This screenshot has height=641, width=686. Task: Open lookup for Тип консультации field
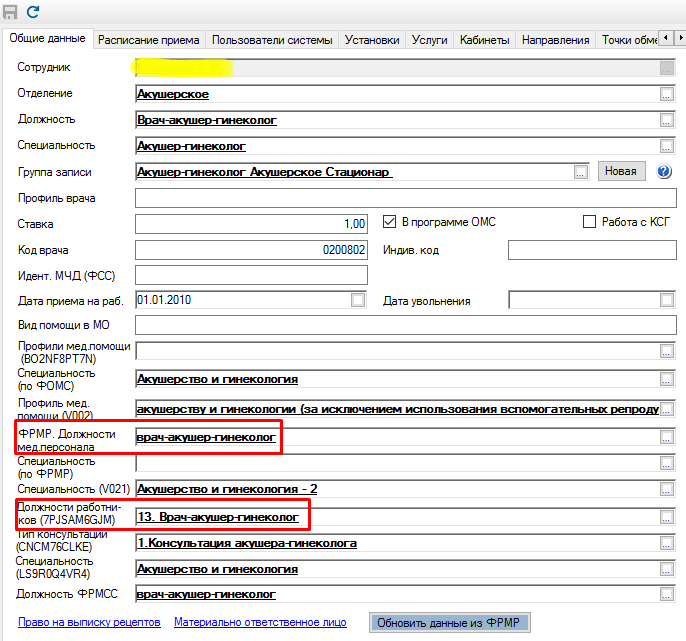click(x=667, y=543)
